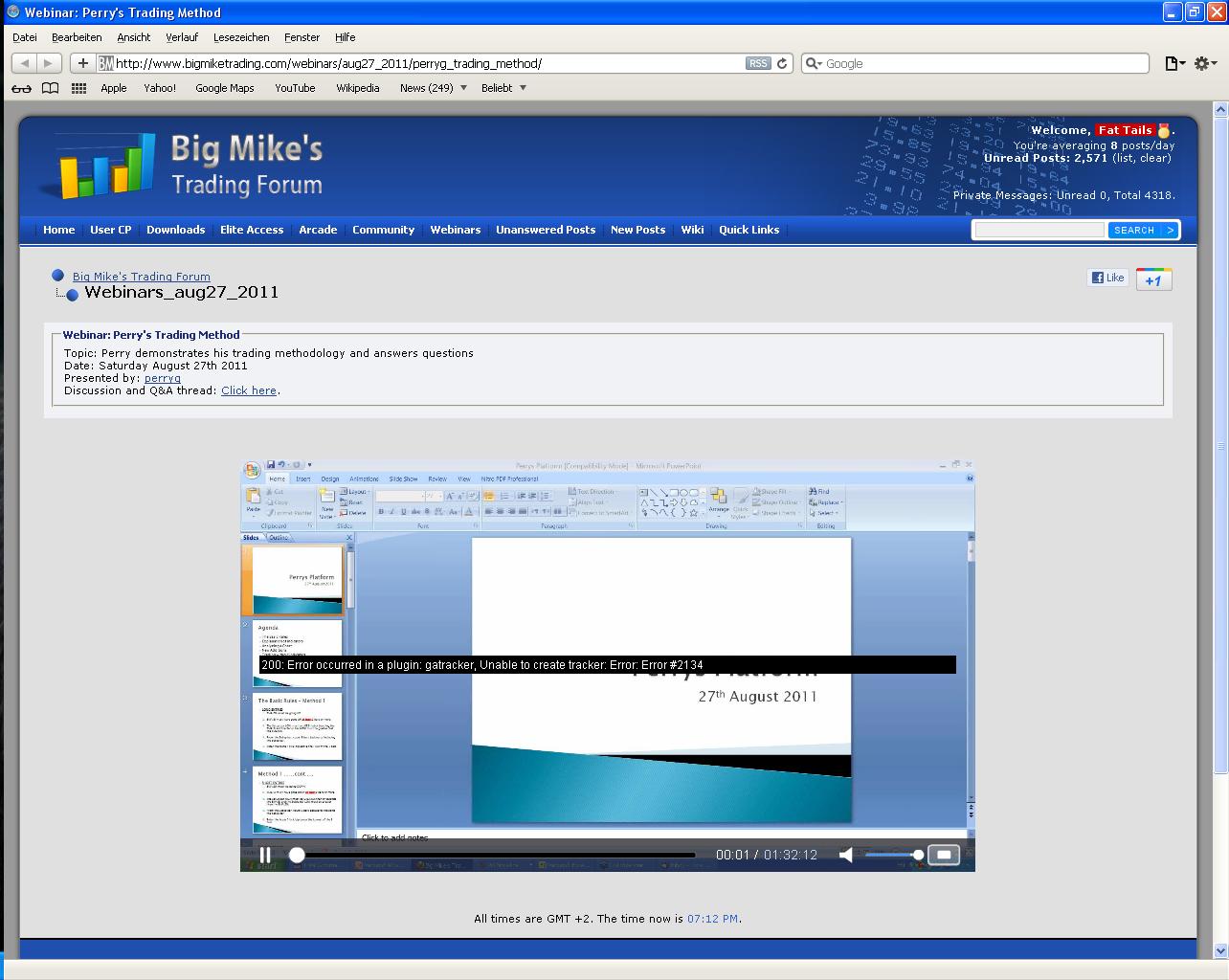This screenshot has width=1229, height=980.
Task: Open Wiki in the forum navbar
Action: coord(692,230)
